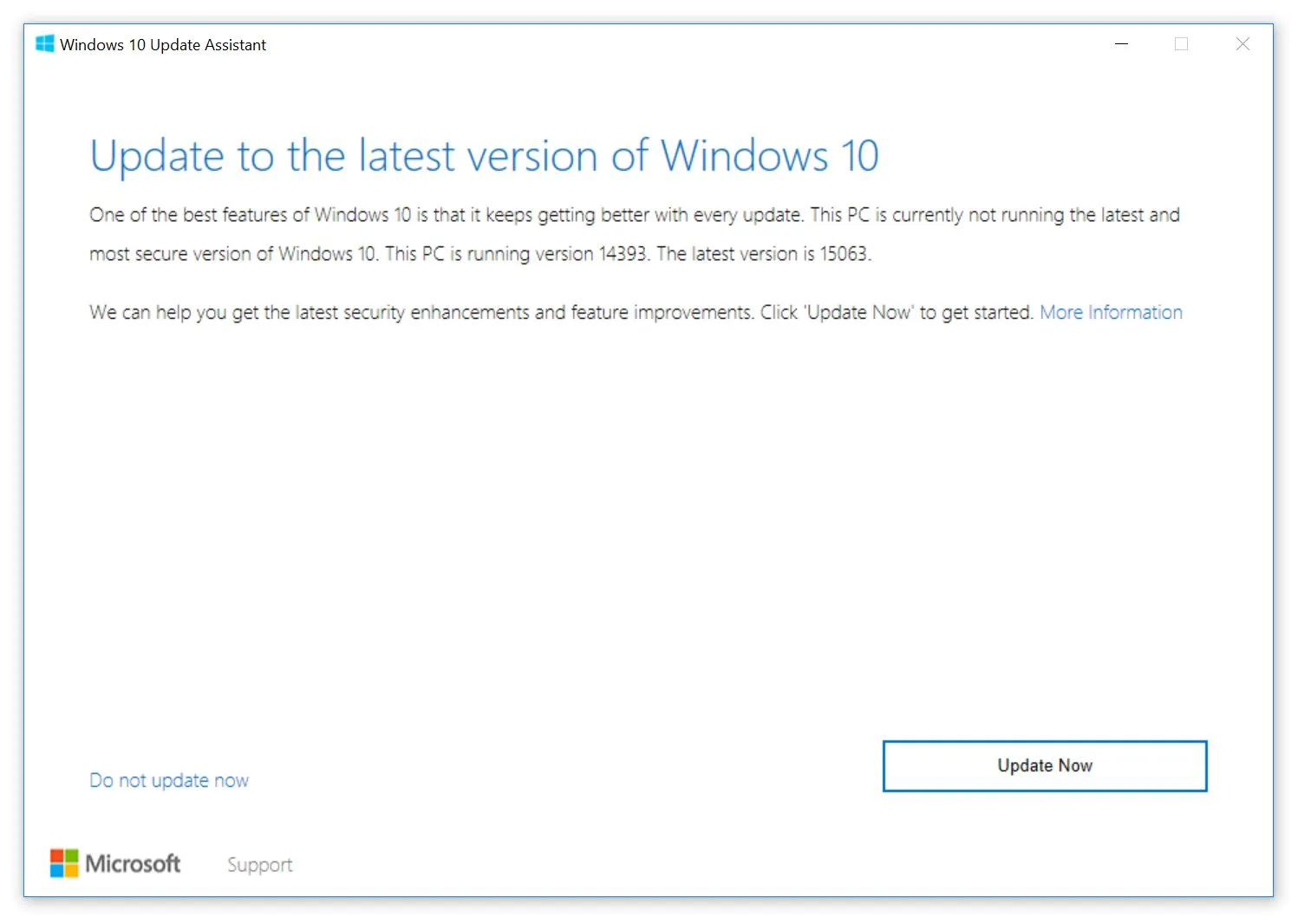Maximize the Update Assistant window
The width and height of the screenshot is (1298, 924).
(1181, 44)
